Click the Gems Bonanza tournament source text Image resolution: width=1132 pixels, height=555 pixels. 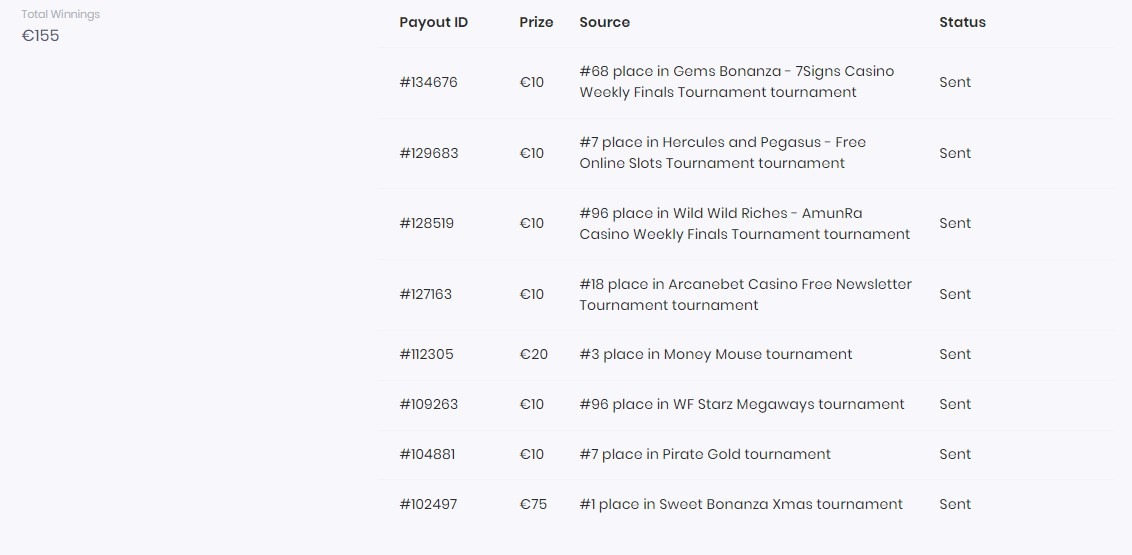[x=736, y=82]
